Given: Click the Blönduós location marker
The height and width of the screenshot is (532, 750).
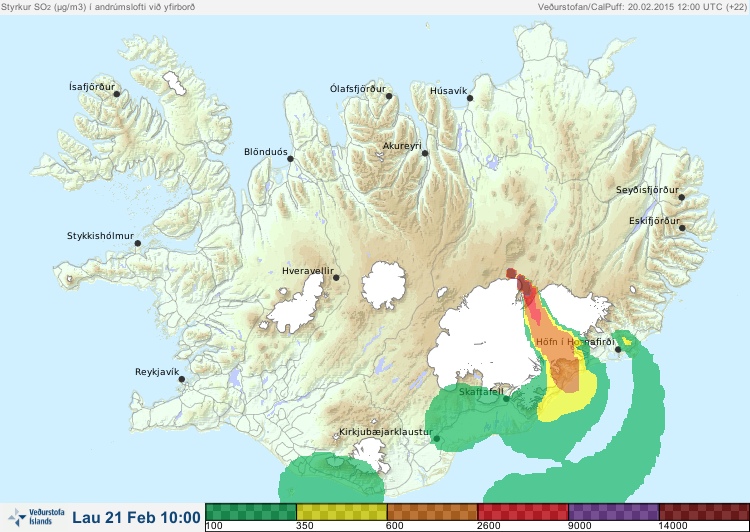Looking at the screenshot, I should [290, 159].
